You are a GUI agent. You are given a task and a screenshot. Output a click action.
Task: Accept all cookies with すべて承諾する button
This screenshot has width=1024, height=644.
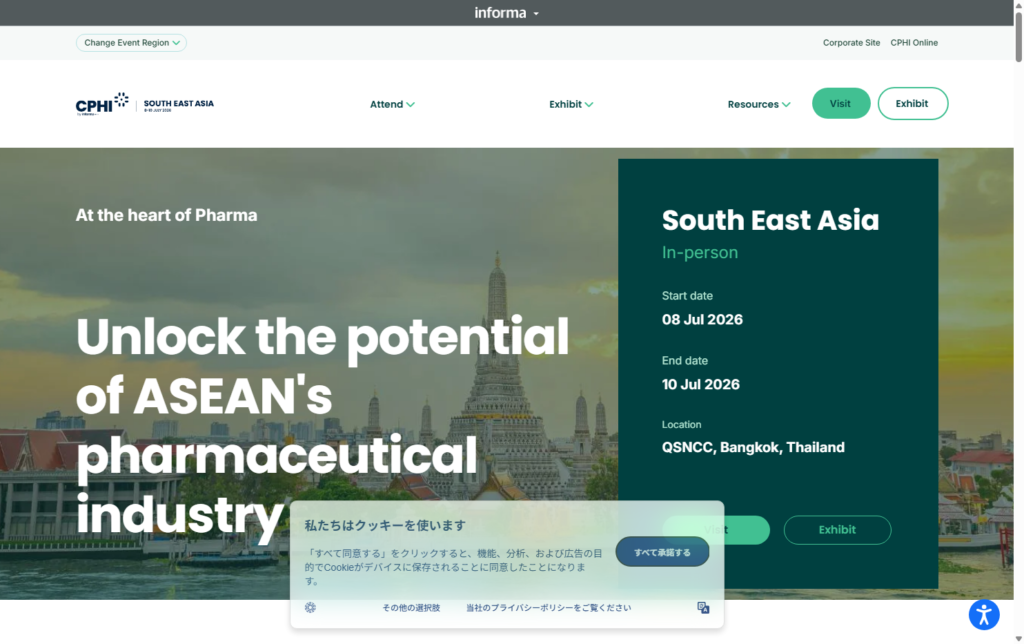662,552
